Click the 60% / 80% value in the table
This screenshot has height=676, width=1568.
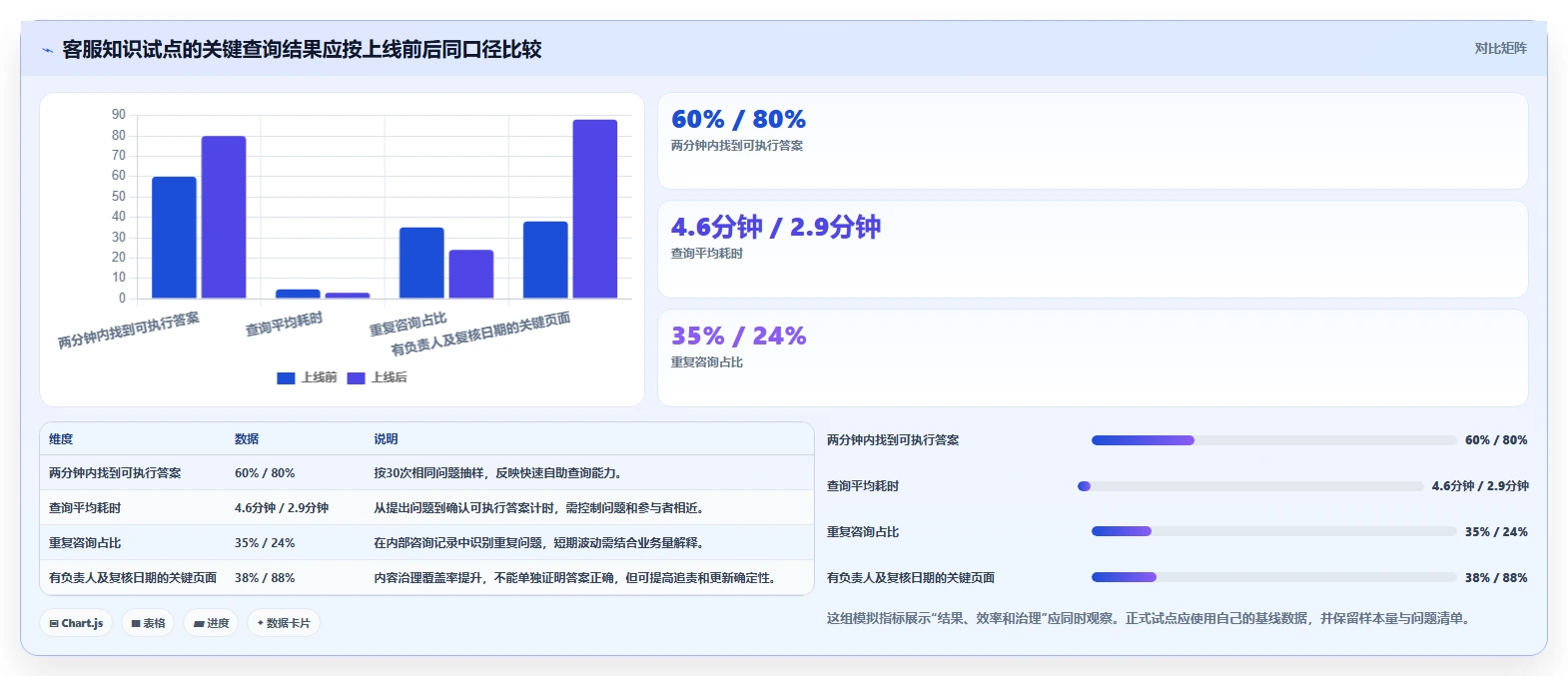pyautogui.click(x=265, y=473)
